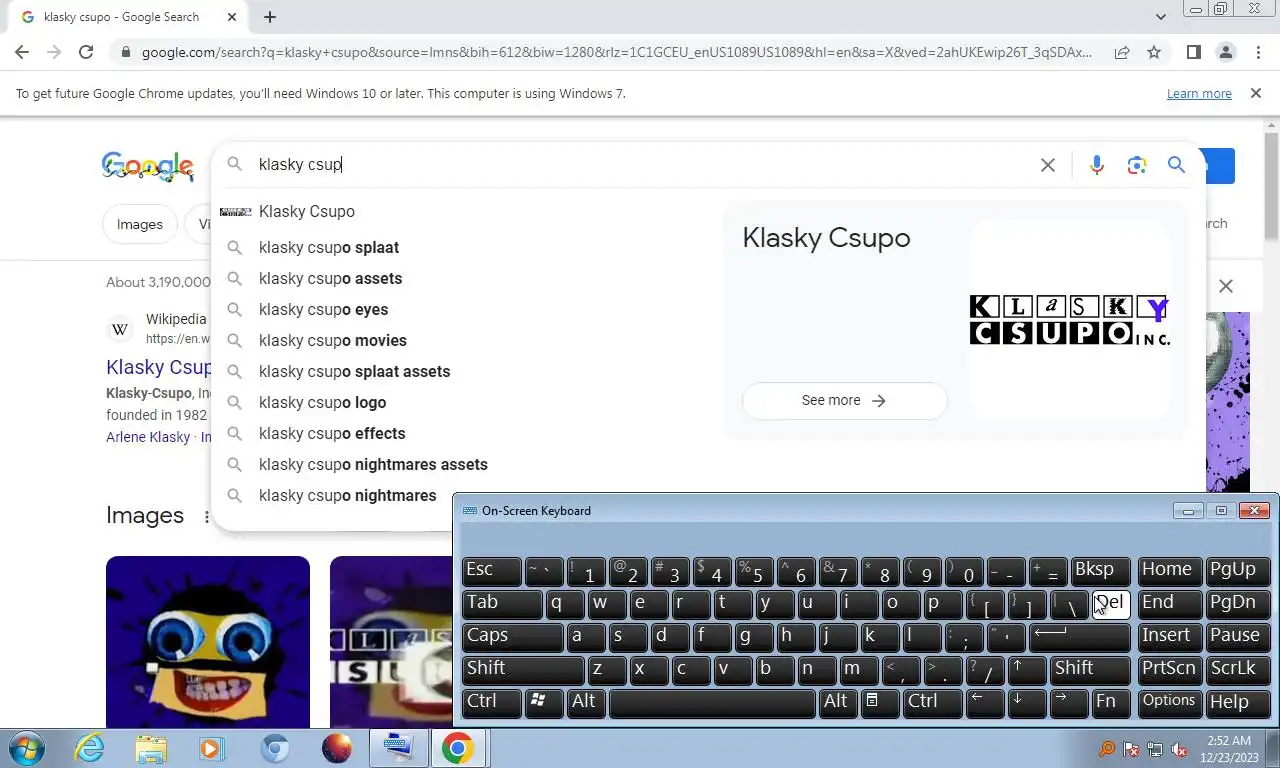This screenshot has height=768, width=1280.
Task: Launch Internet Explorer from taskbar
Action: (89, 748)
